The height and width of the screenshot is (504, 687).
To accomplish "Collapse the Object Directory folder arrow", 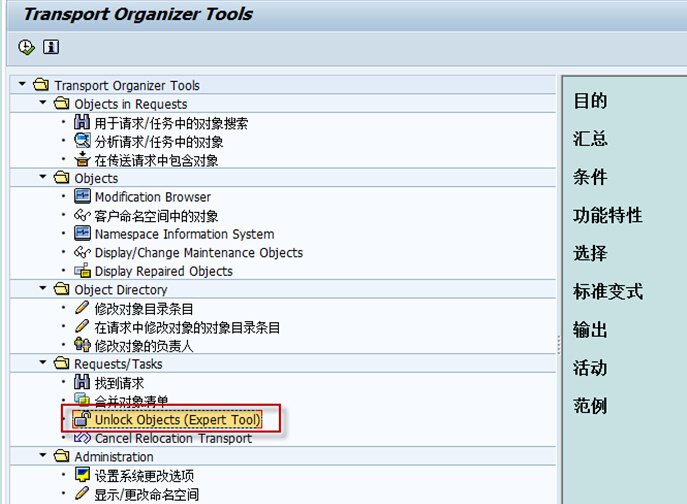I will [42, 288].
